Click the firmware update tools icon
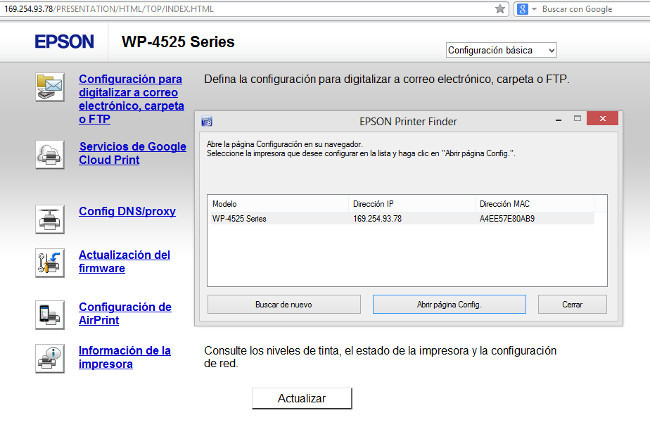 50,263
